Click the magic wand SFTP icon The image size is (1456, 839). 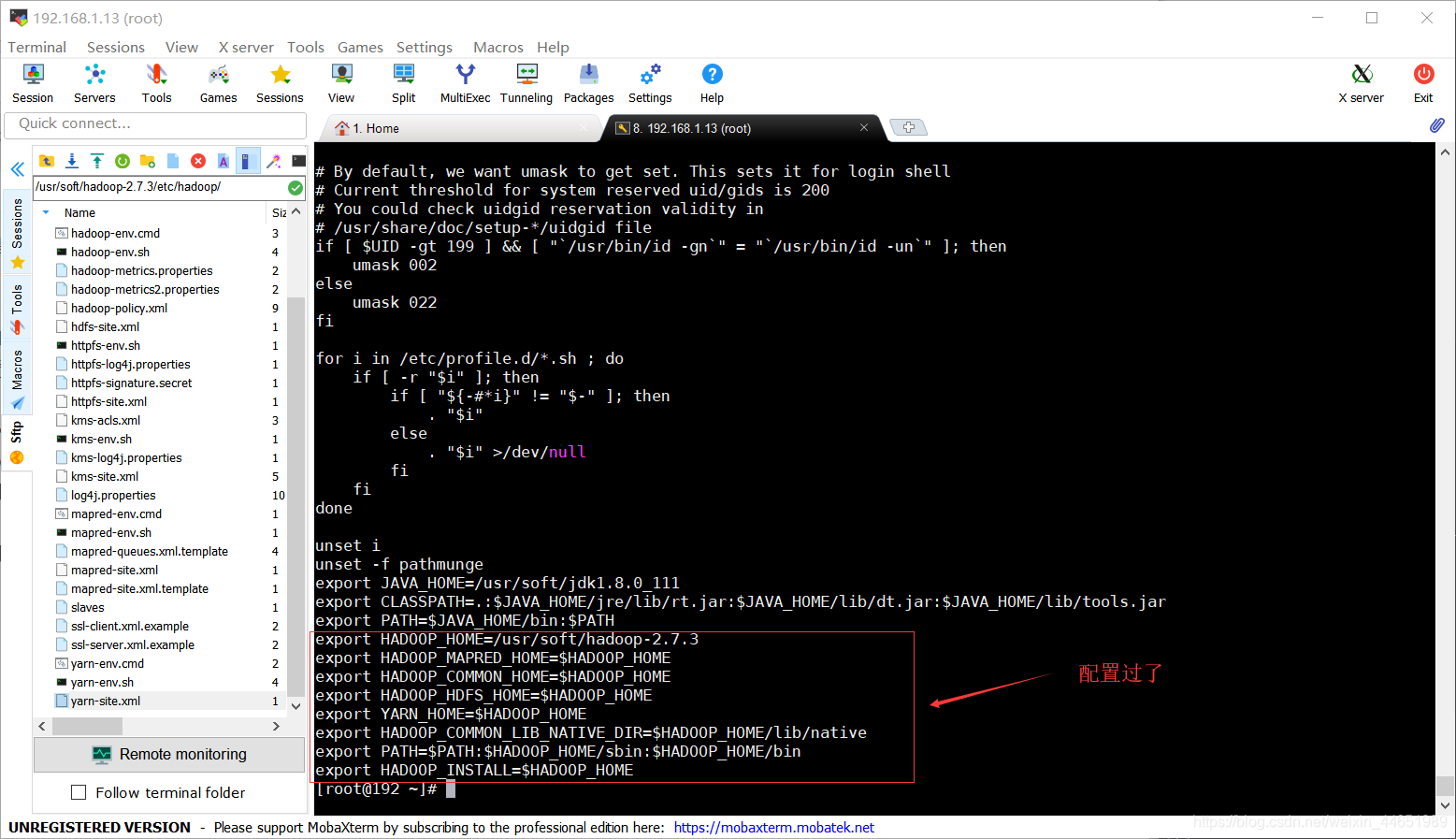point(273,161)
